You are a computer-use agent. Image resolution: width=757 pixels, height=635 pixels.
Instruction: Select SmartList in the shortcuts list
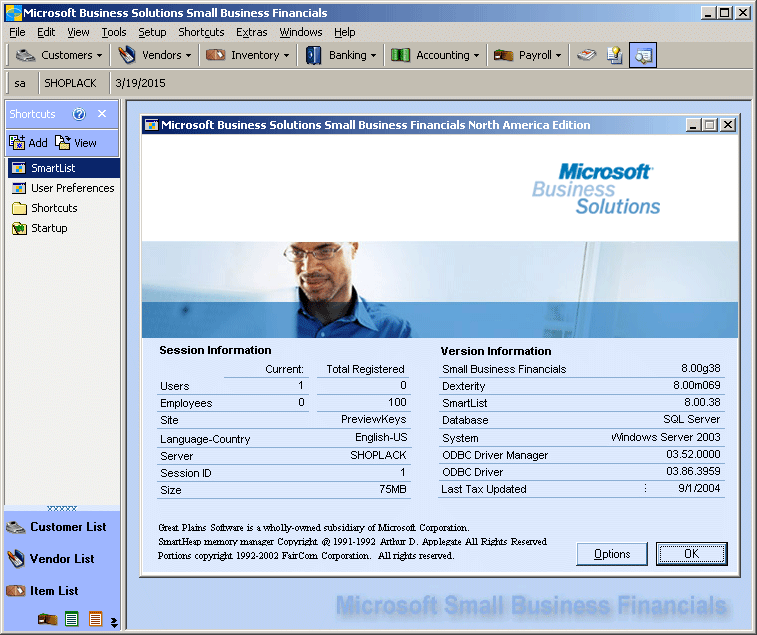[x=64, y=168]
